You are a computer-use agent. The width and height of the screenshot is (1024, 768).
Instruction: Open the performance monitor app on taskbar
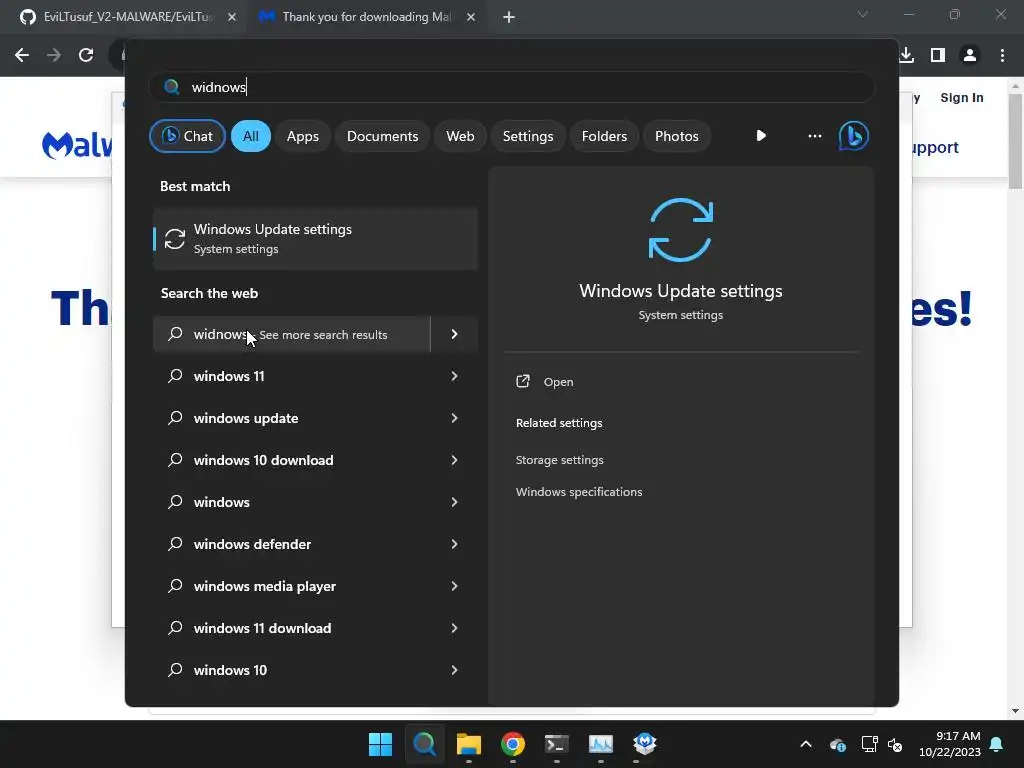pos(601,744)
